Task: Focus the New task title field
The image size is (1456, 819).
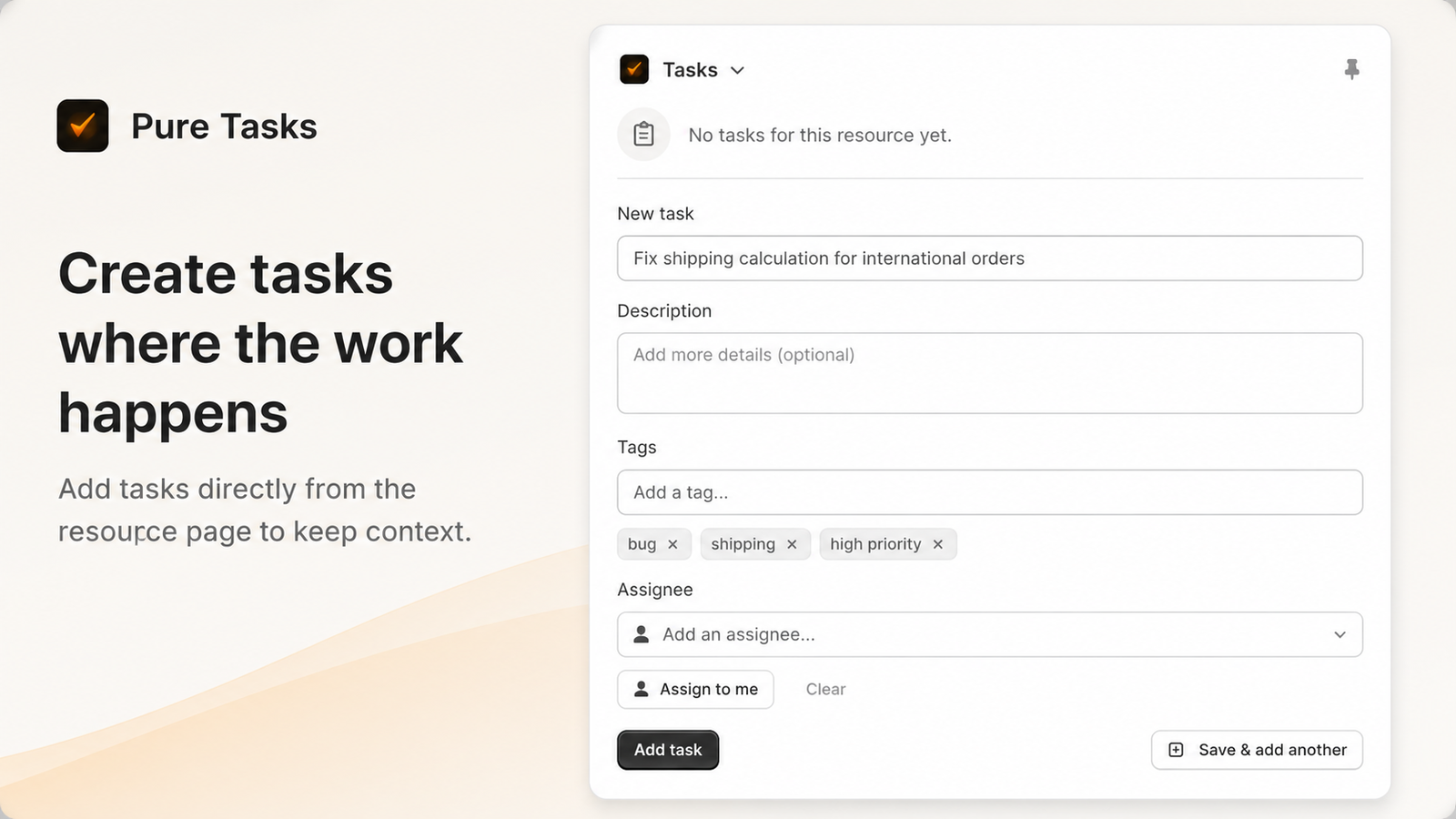Action: click(x=990, y=258)
